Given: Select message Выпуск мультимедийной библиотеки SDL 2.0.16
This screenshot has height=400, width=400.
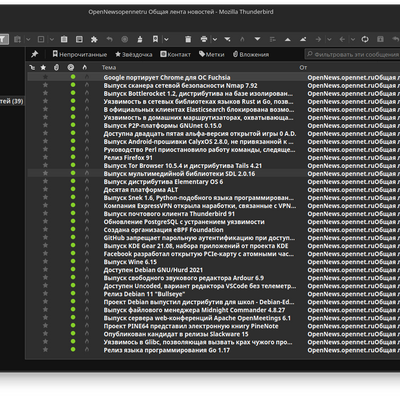Looking at the screenshot, I should tap(214, 173).
